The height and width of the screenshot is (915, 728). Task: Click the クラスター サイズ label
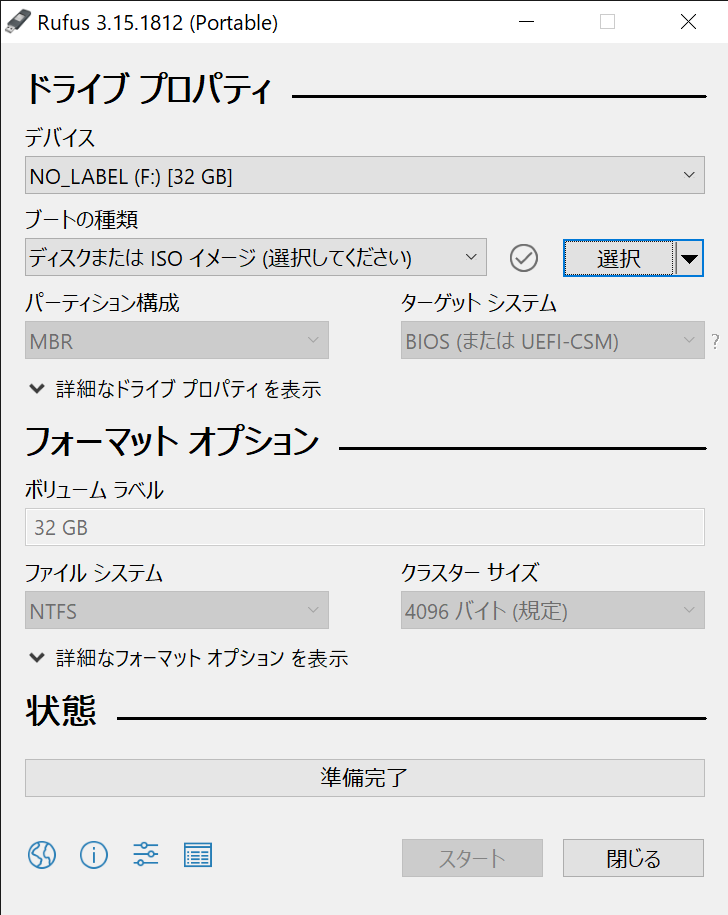pyautogui.click(x=470, y=573)
